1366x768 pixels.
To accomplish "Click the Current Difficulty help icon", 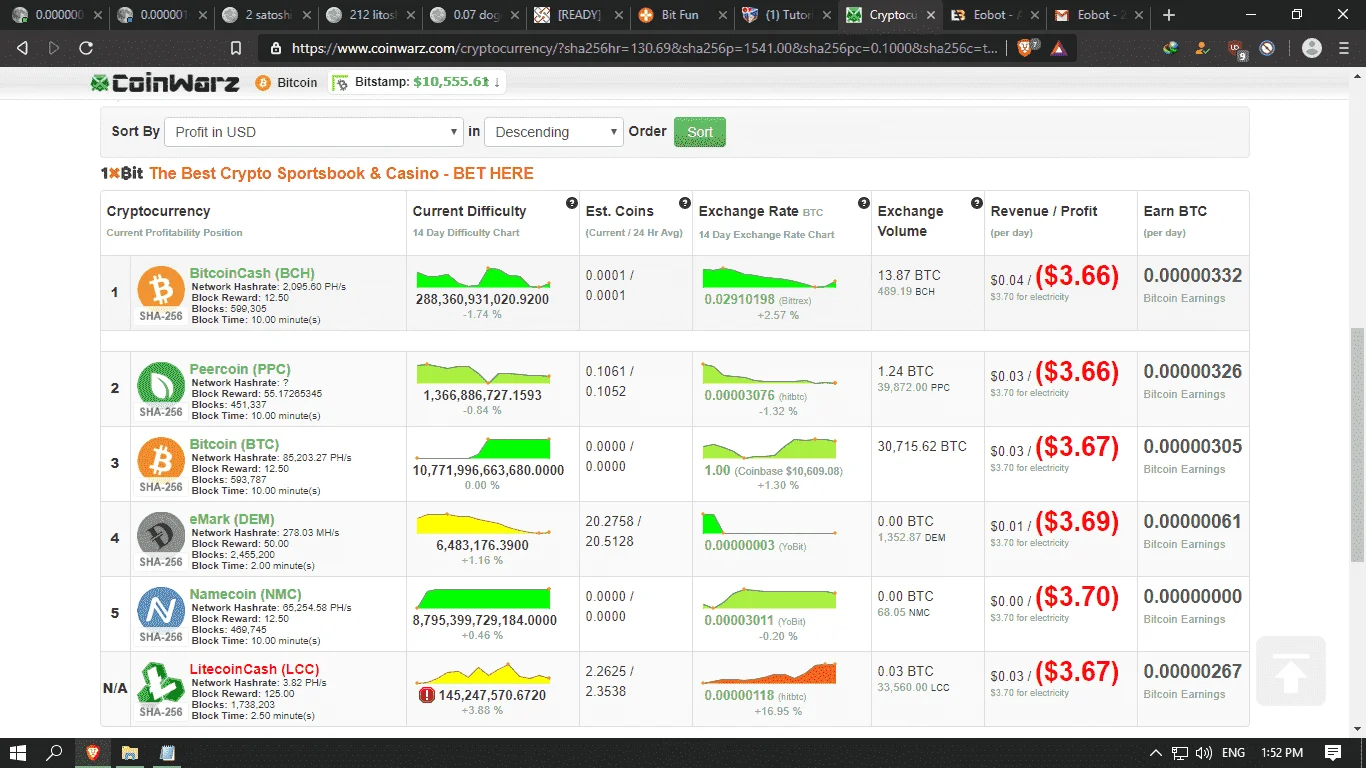I will 572,203.
